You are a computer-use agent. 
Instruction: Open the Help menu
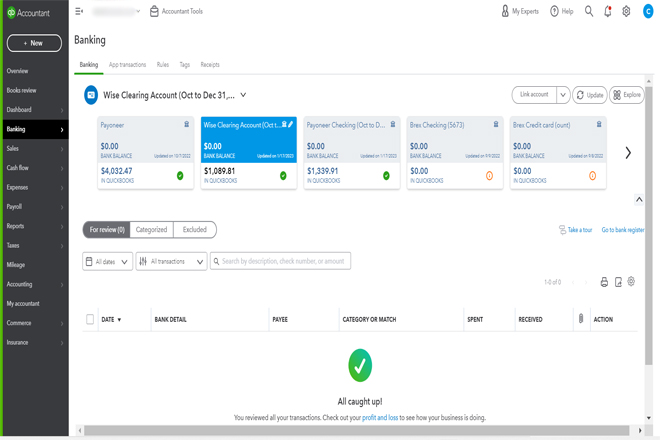point(562,11)
